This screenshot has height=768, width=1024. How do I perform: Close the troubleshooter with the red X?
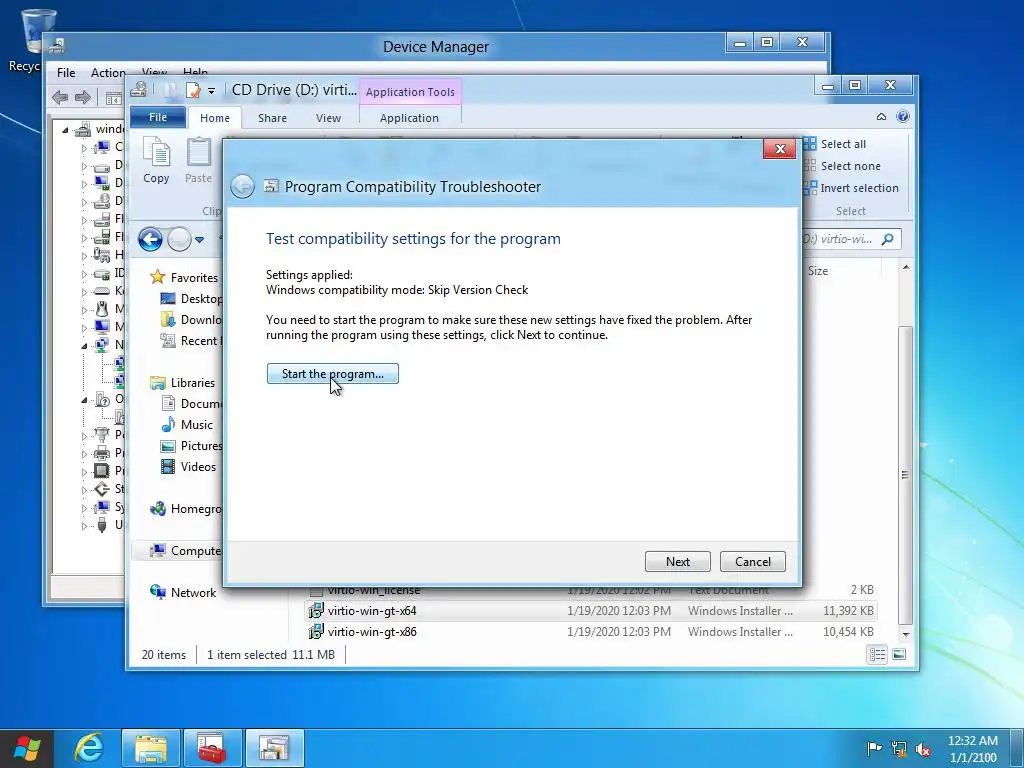click(x=779, y=149)
